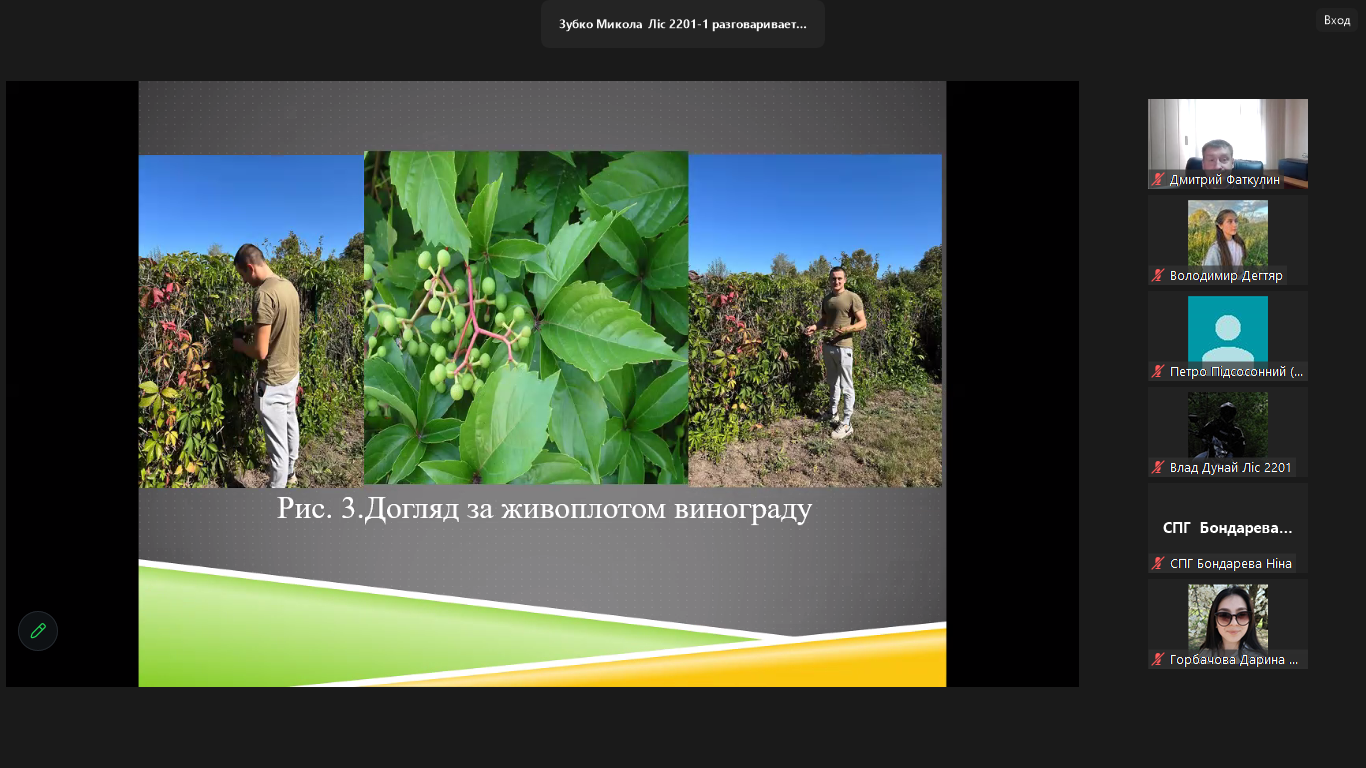Select СПГ Бондарева Ніна participant tile

(x=1228, y=528)
